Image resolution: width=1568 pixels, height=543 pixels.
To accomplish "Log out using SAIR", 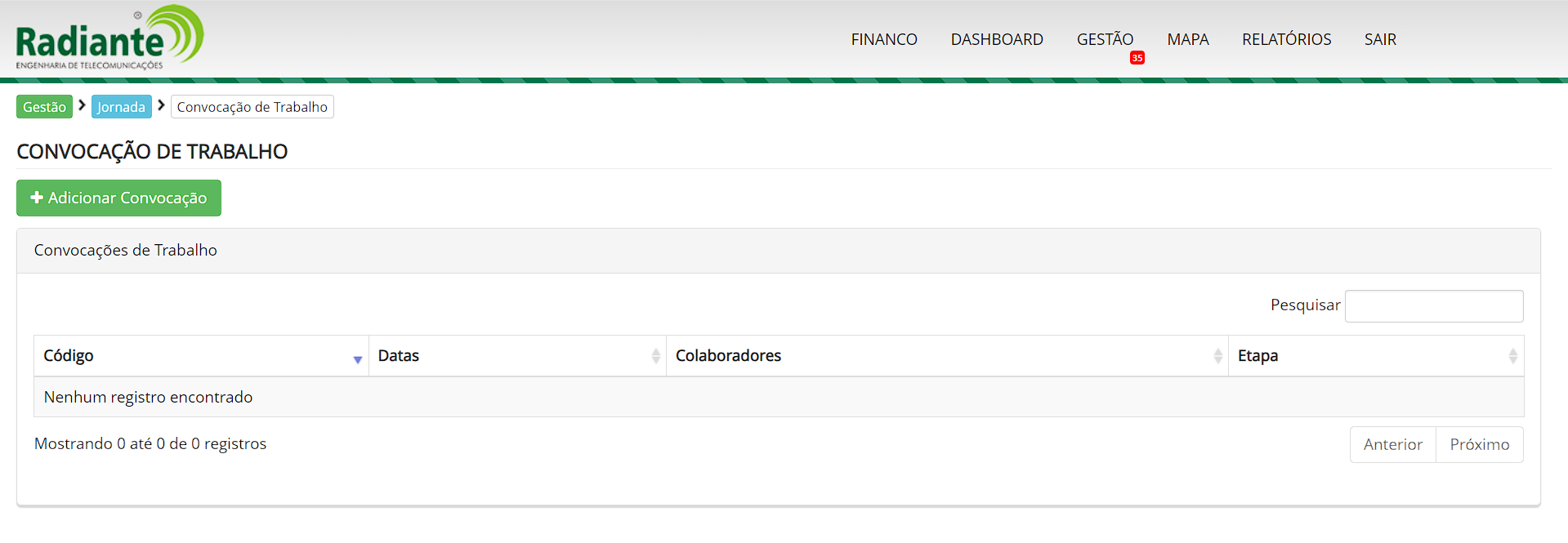I will tap(1379, 39).
